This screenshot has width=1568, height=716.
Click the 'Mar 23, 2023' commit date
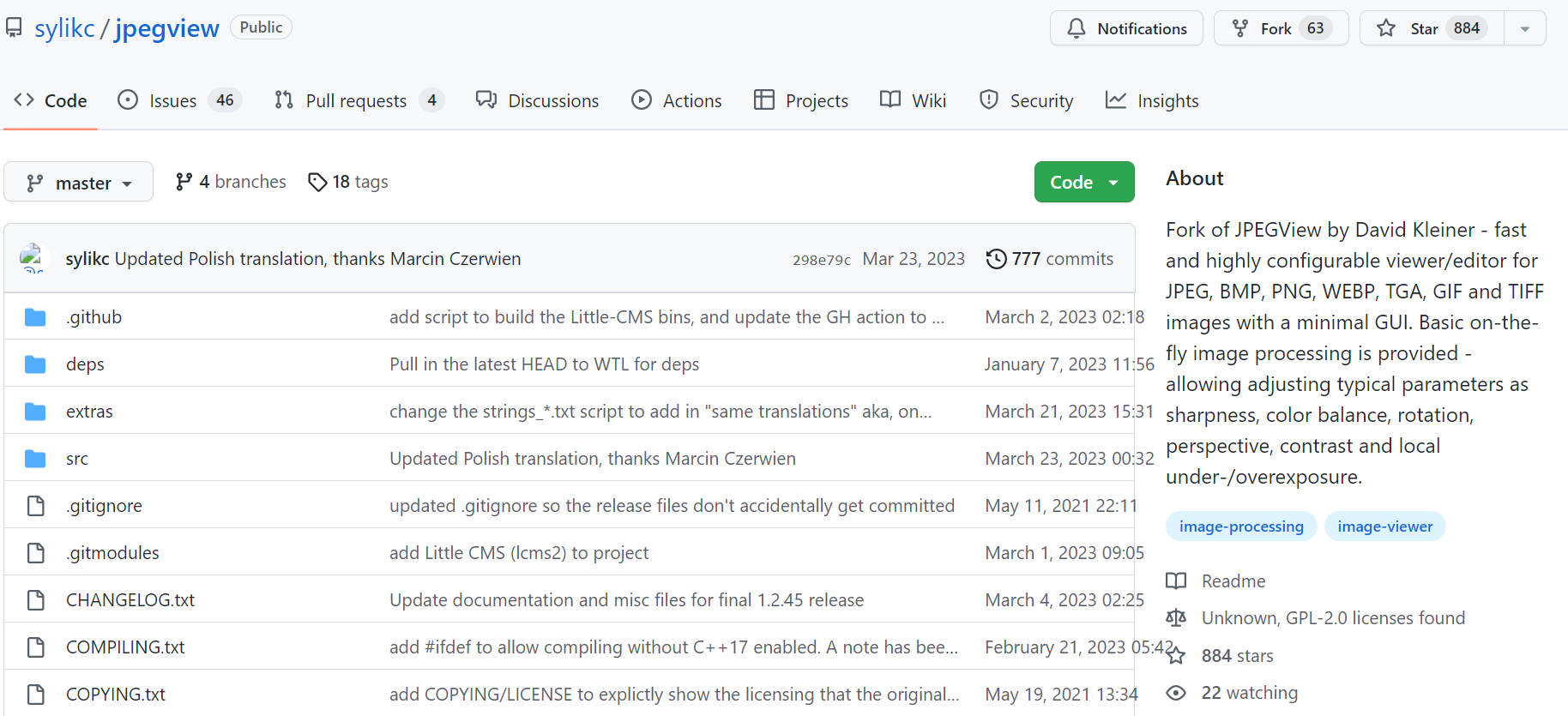click(914, 259)
